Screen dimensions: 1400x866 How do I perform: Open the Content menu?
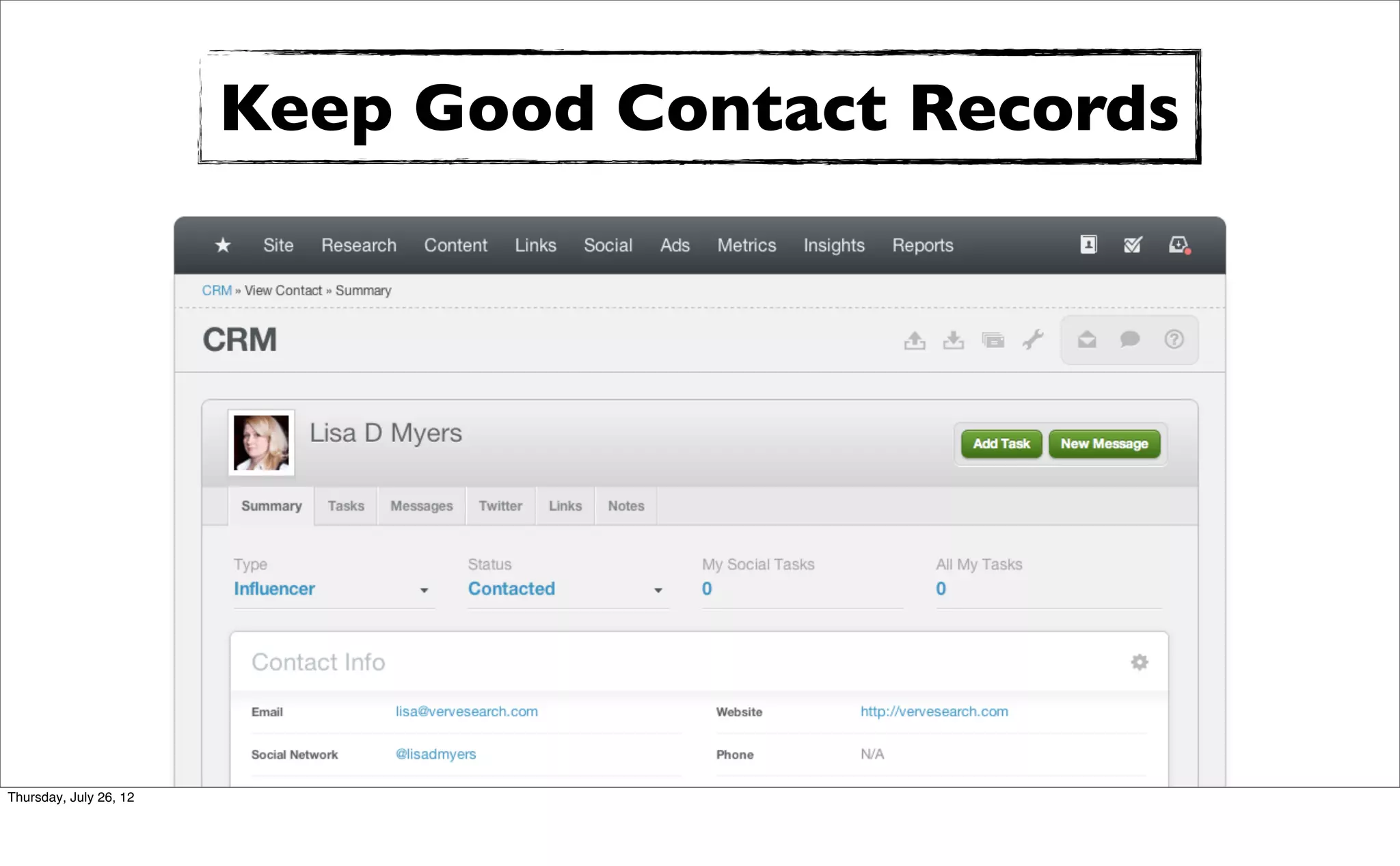pos(456,245)
